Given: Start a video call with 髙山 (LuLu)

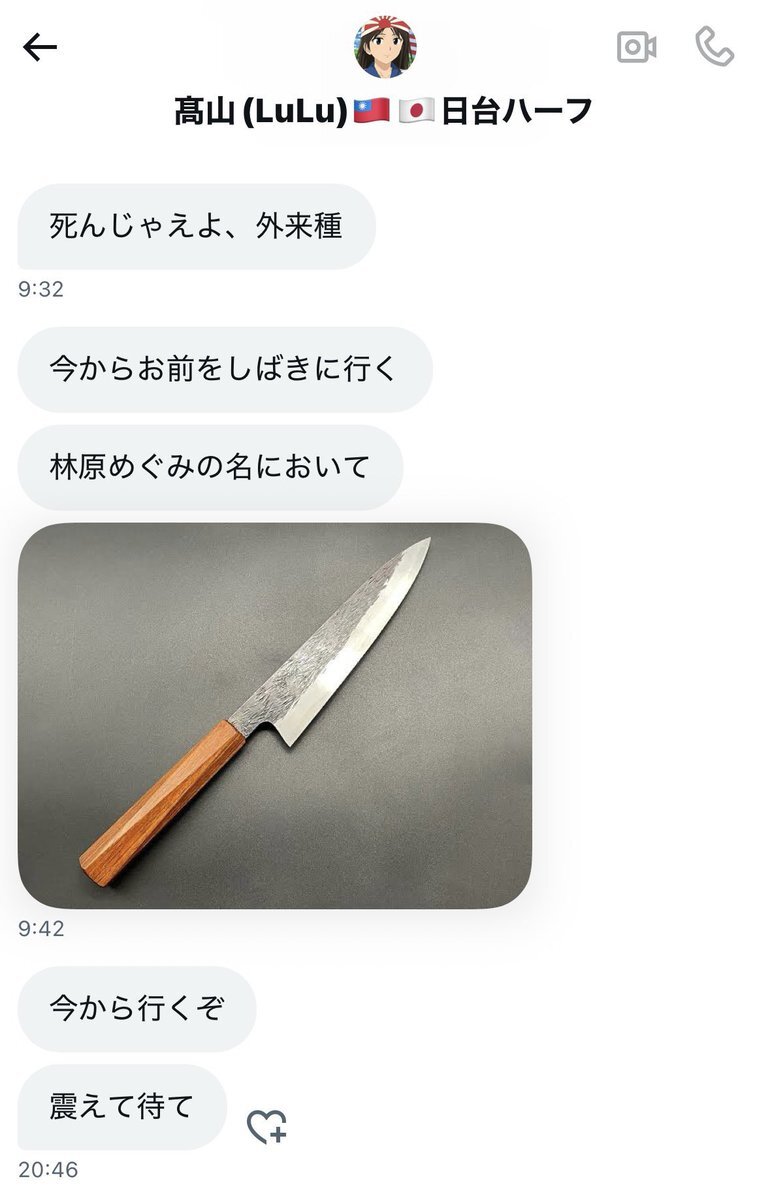Looking at the screenshot, I should tap(636, 47).
